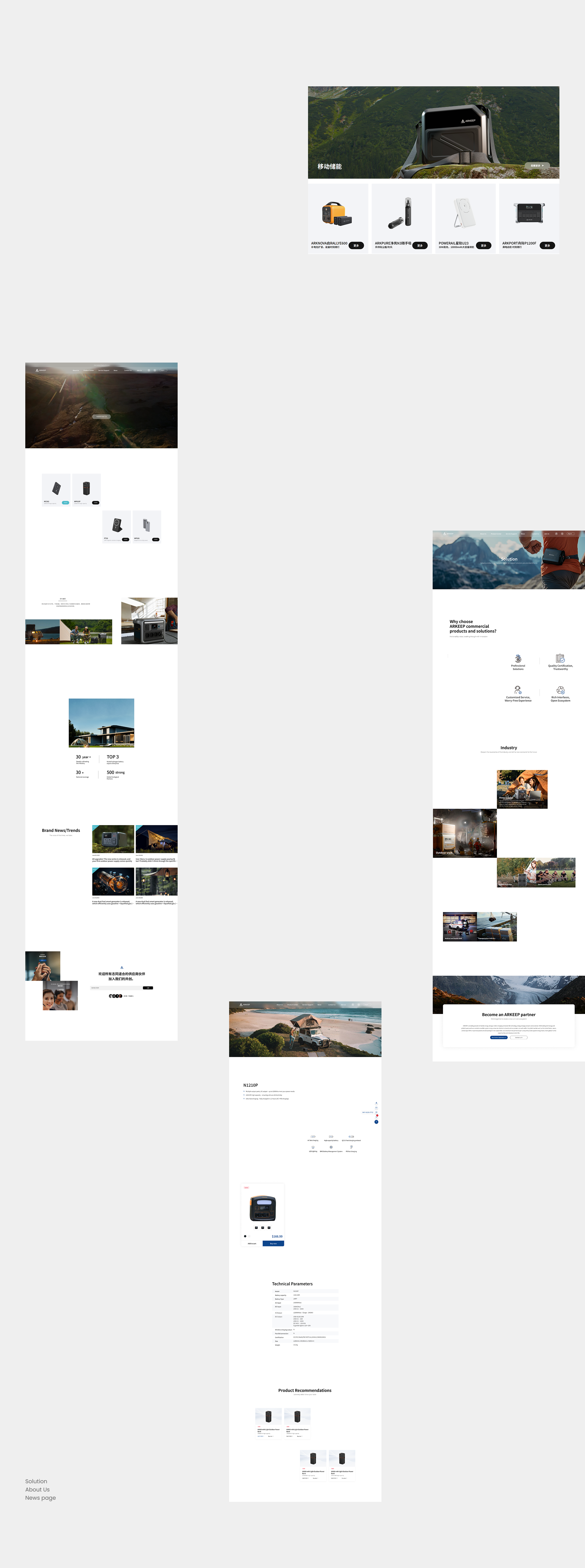Click the Outdoor work industry image

pyautogui.click(x=465, y=833)
